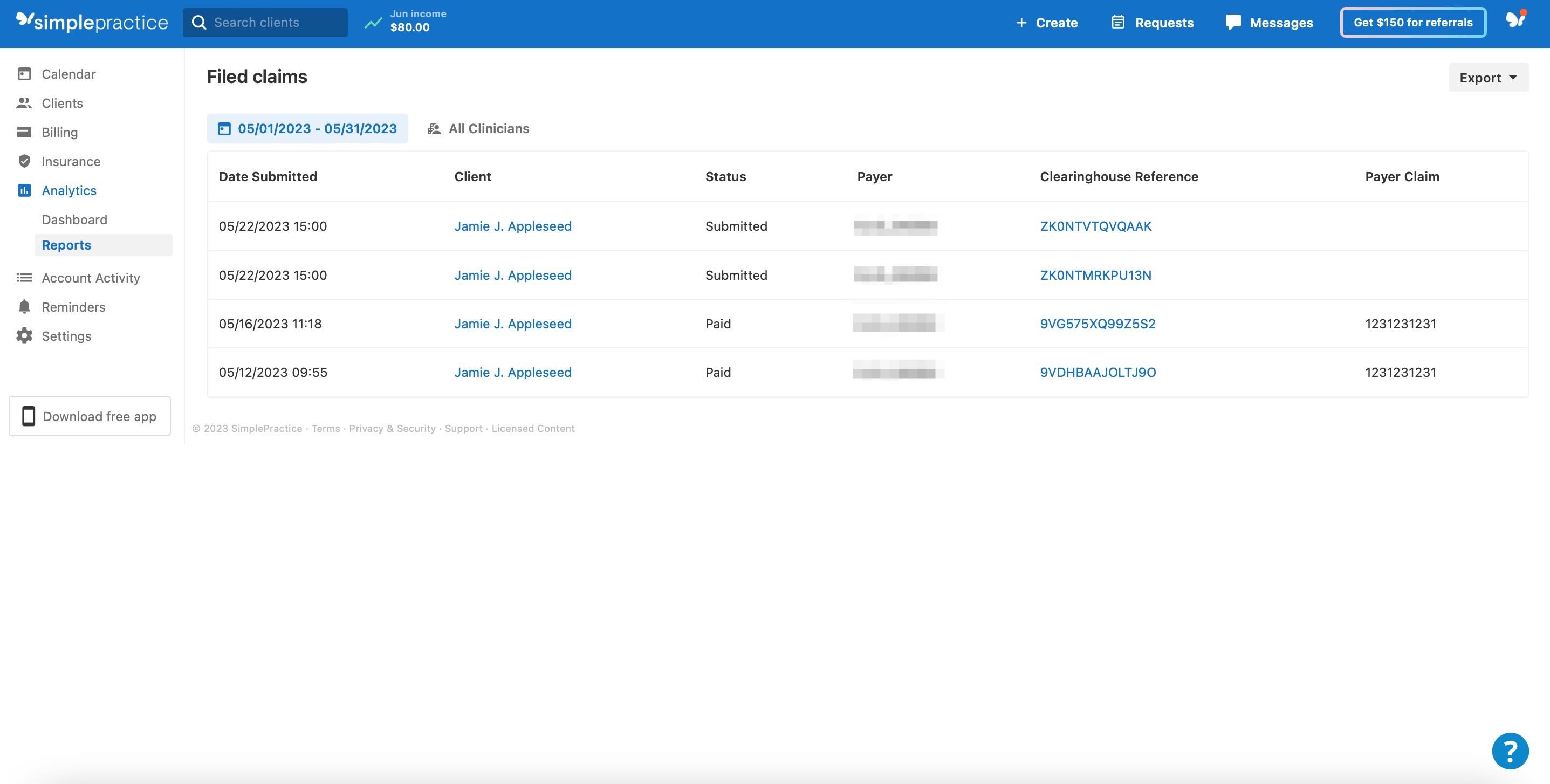Click the Create plus icon

click(x=1021, y=22)
